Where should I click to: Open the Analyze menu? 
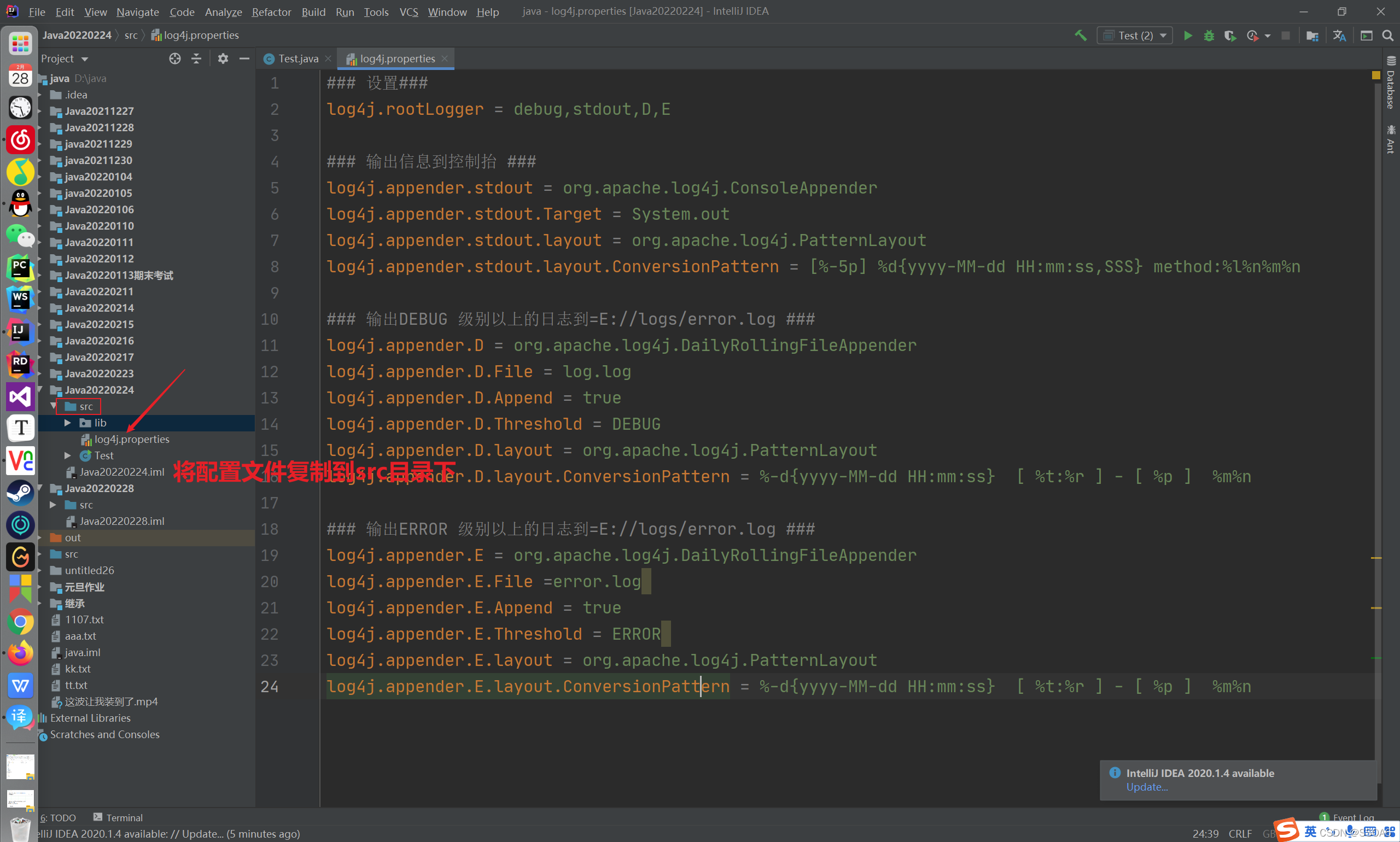pyautogui.click(x=223, y=11)
